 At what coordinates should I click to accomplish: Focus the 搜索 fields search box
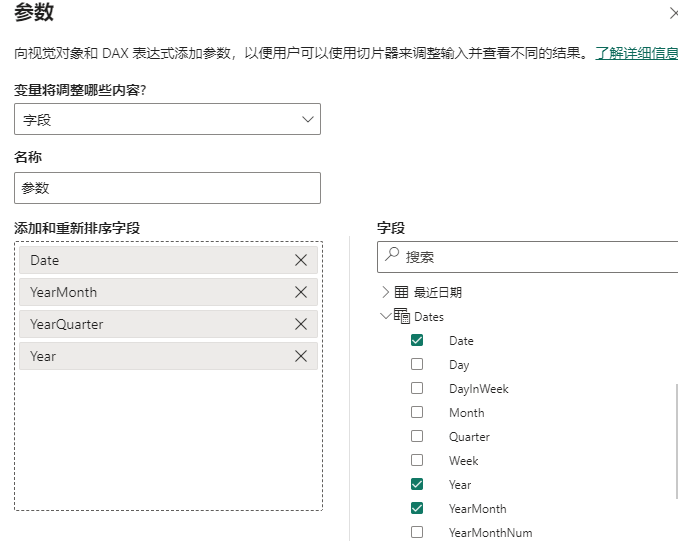(528, 257)
